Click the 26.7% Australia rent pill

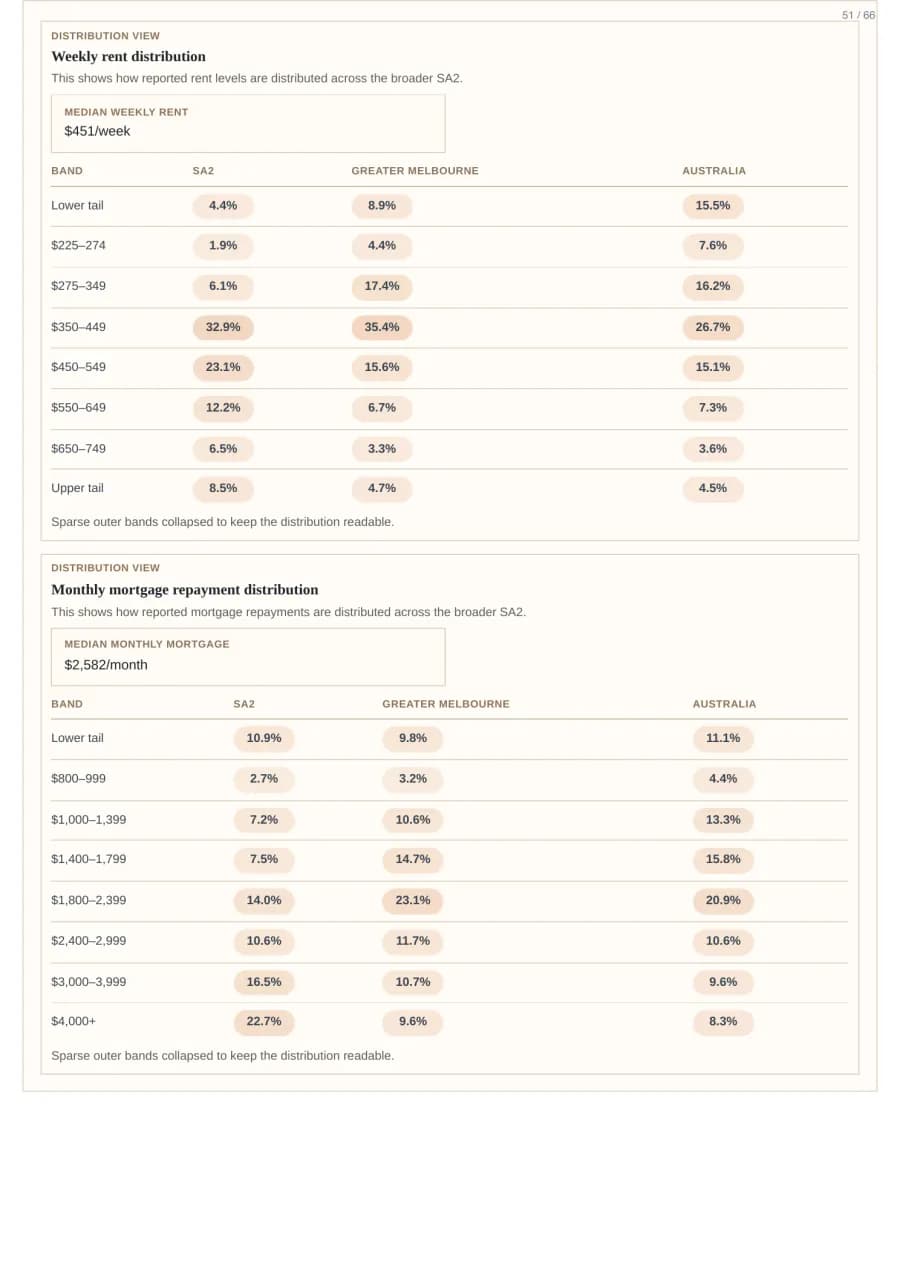tap(713, 327)
